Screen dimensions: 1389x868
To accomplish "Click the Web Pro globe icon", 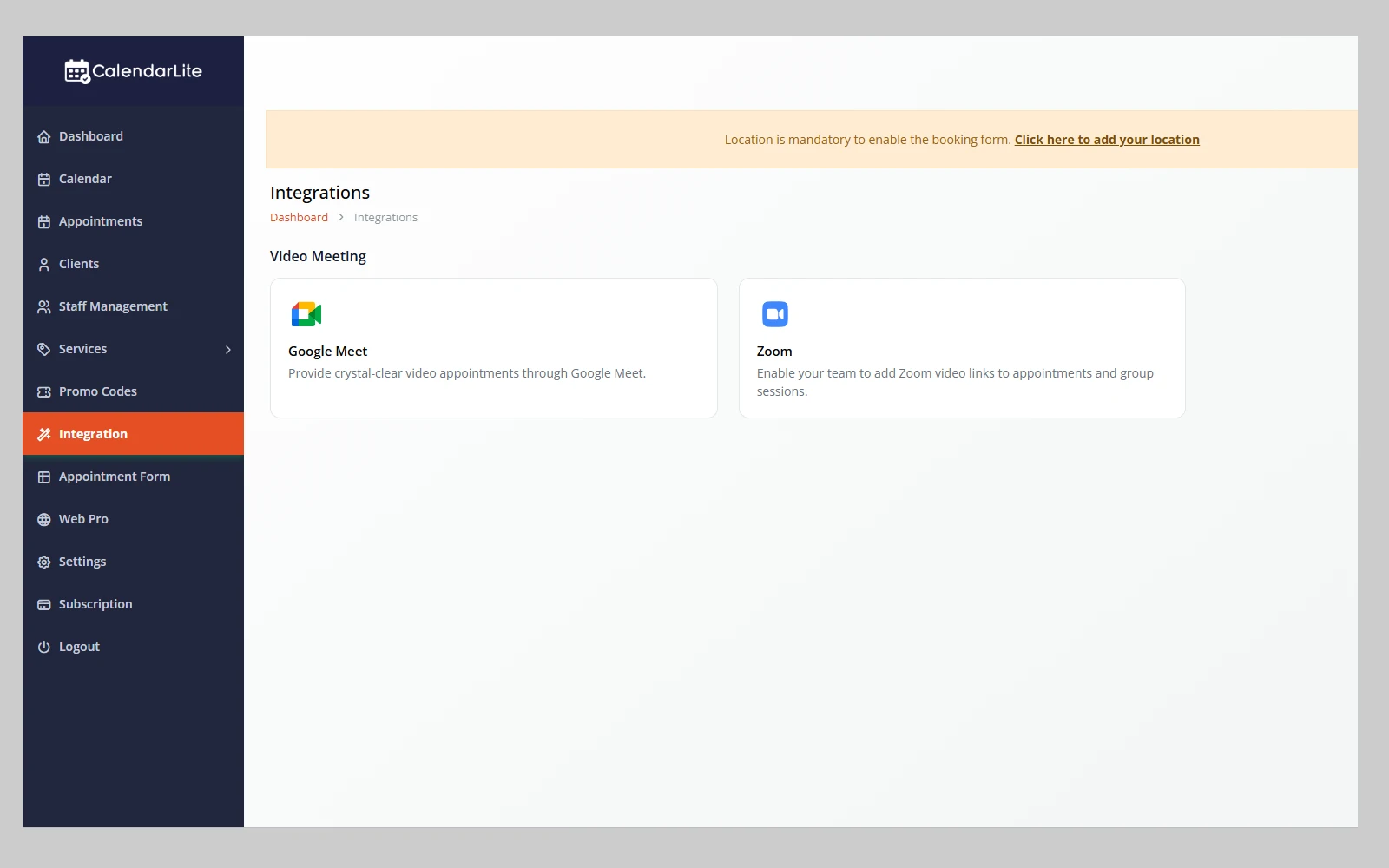I will pos(44,520).
